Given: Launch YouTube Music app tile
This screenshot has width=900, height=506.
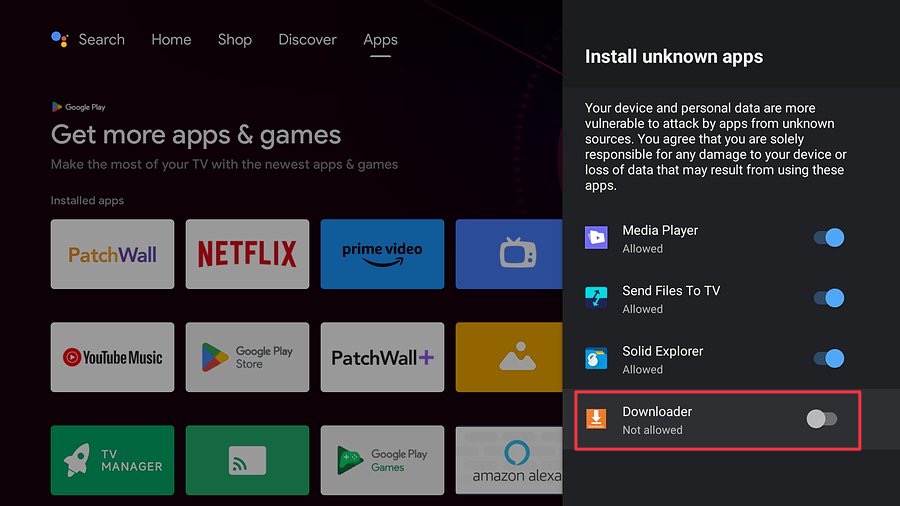Looking at the screenshot, I should point(112,357).
